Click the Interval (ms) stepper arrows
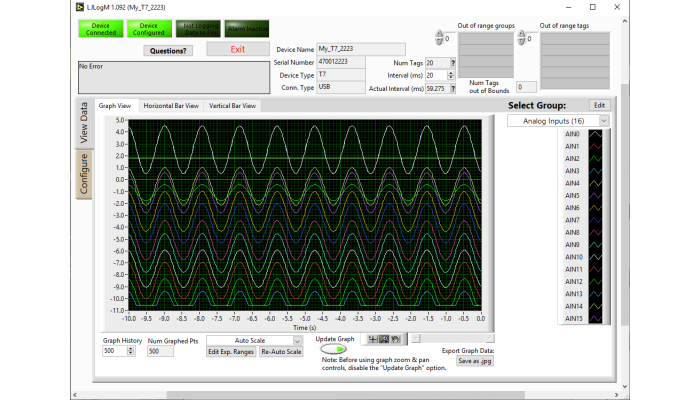 [x=450, y=75]
